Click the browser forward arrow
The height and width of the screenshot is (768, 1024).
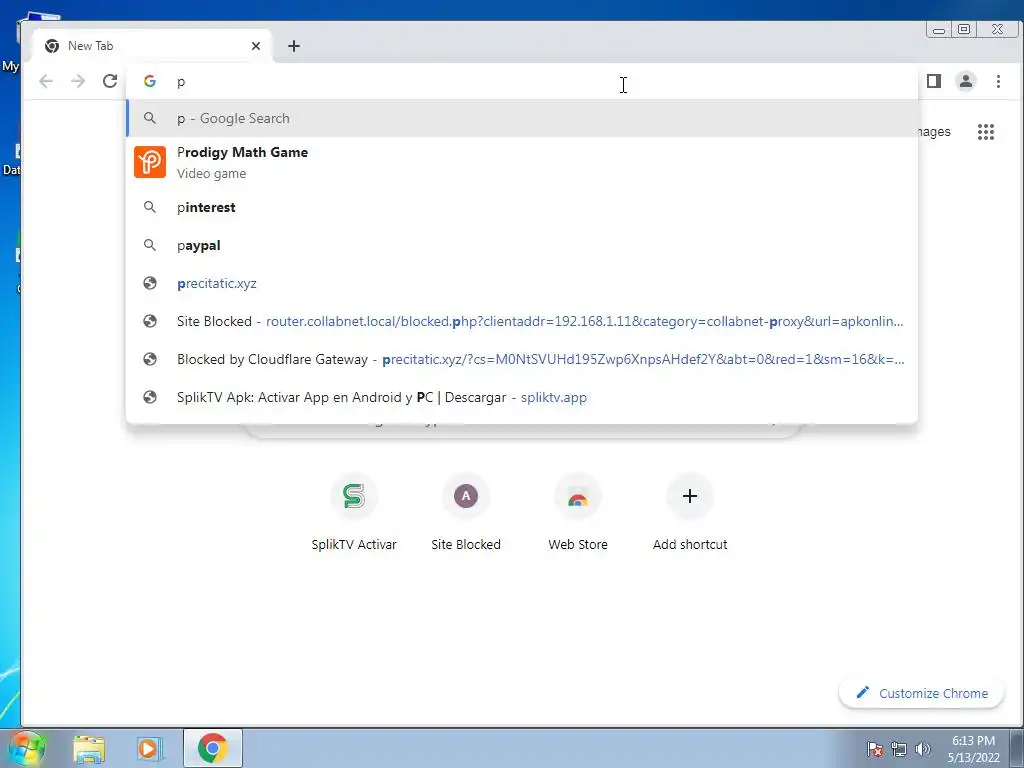[x=78, y=81]
